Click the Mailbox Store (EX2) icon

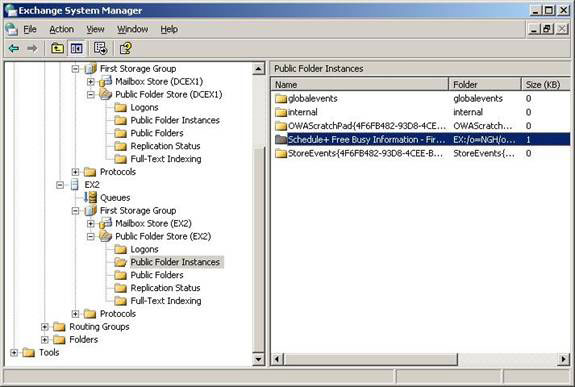pyautogui.click(x=105, y=223)
